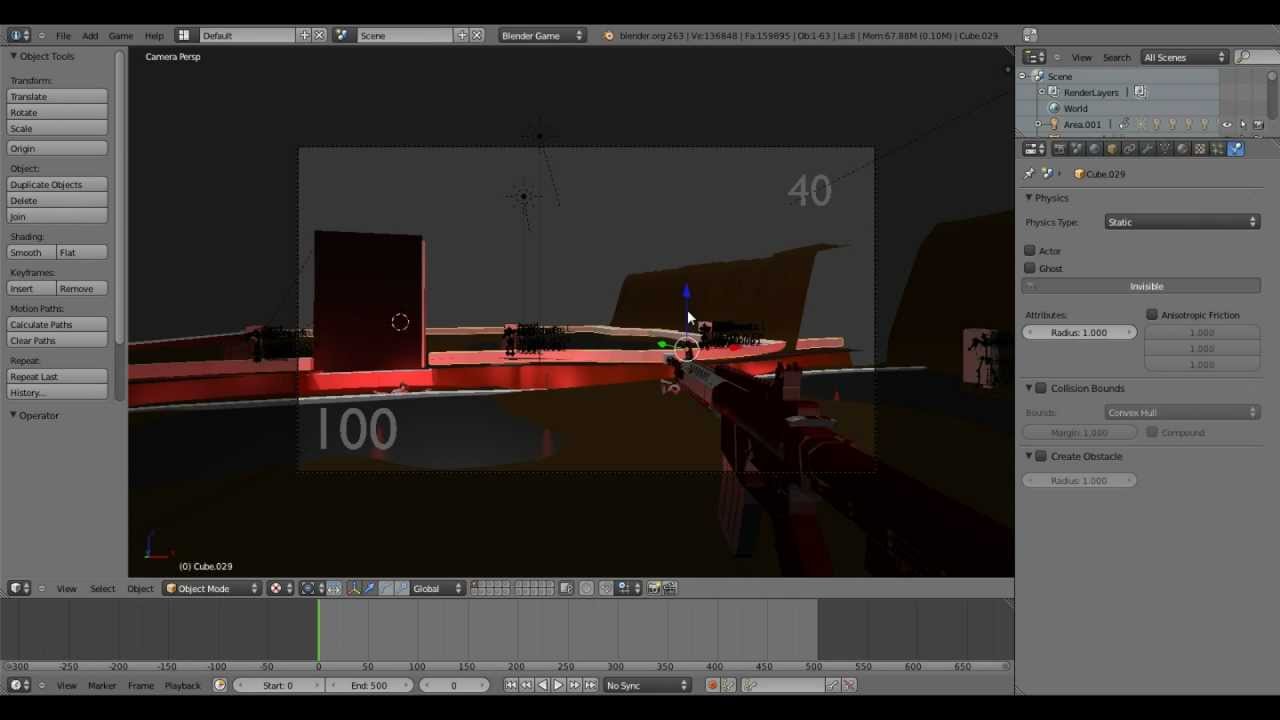Viewport: 1280px width, 720px height.
Task: Click the rotate manipulator icon
Action: click(x=386, y=588)
